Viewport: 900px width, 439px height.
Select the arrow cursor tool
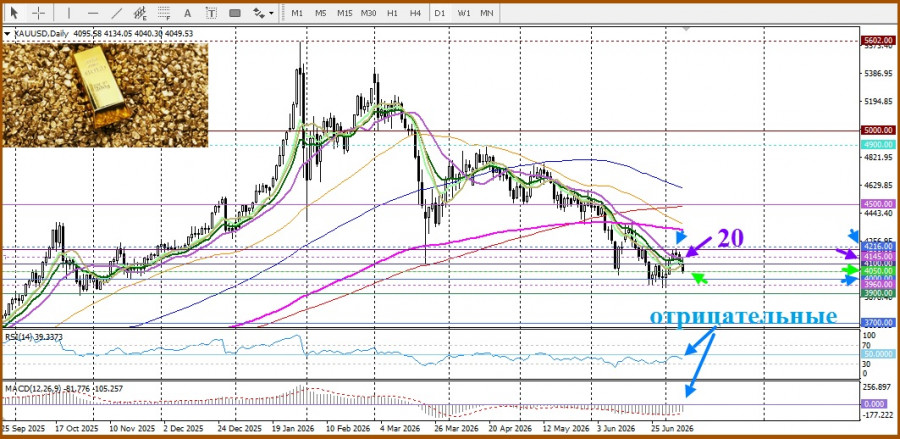coord(14,13)
